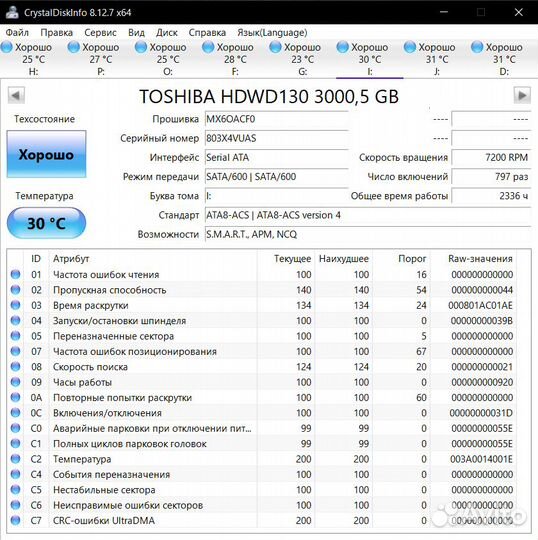Open the Диск menu
The width and height of the screenshot is (538, 540).
(x=167, y=33)
